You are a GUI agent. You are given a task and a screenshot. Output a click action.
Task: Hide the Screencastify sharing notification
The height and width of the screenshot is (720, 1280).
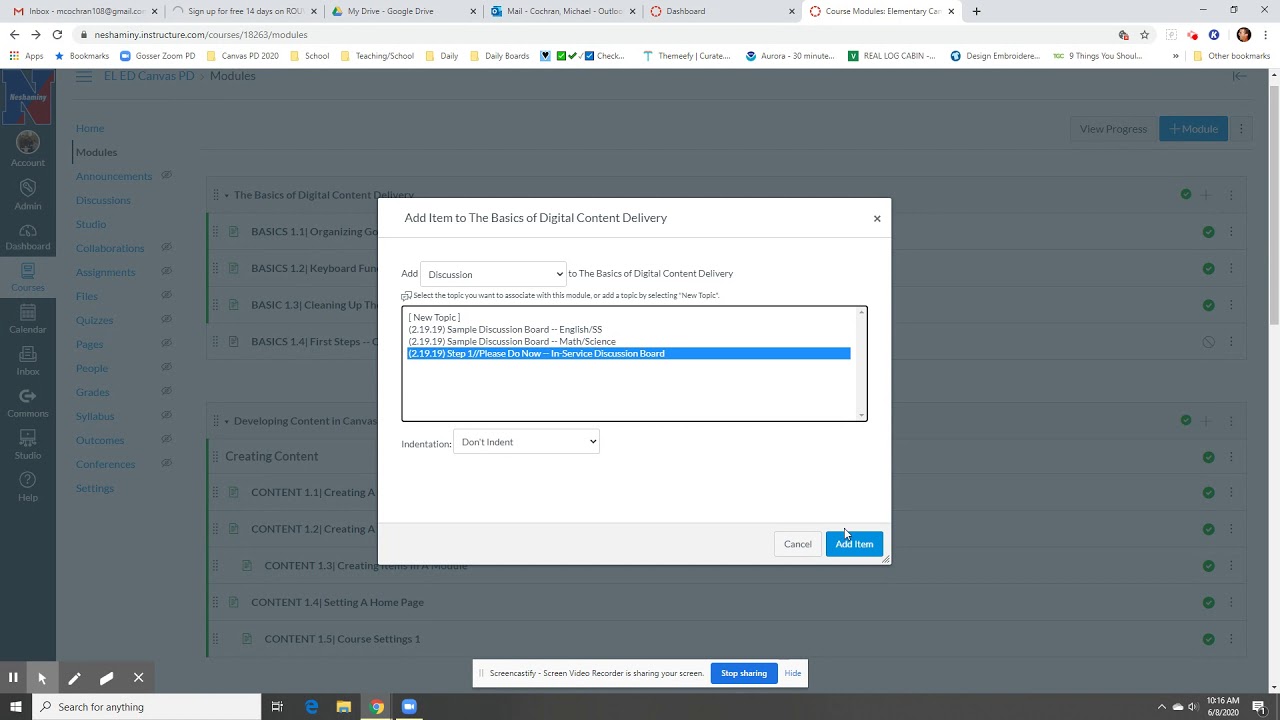(x=793, y=673)
